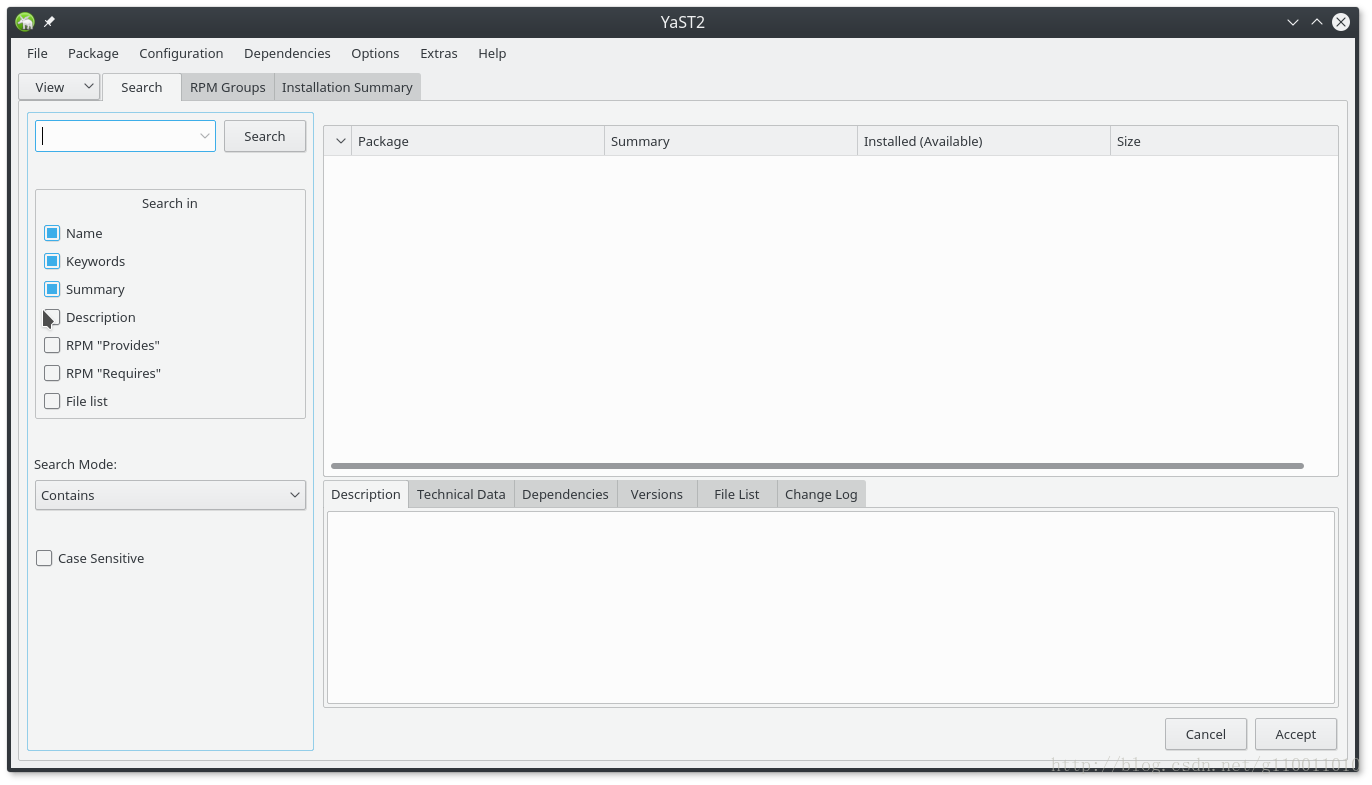Enable the Description search option
Image resolution: width=1372 pixels, height=785 pixels.
pos(52,317)
